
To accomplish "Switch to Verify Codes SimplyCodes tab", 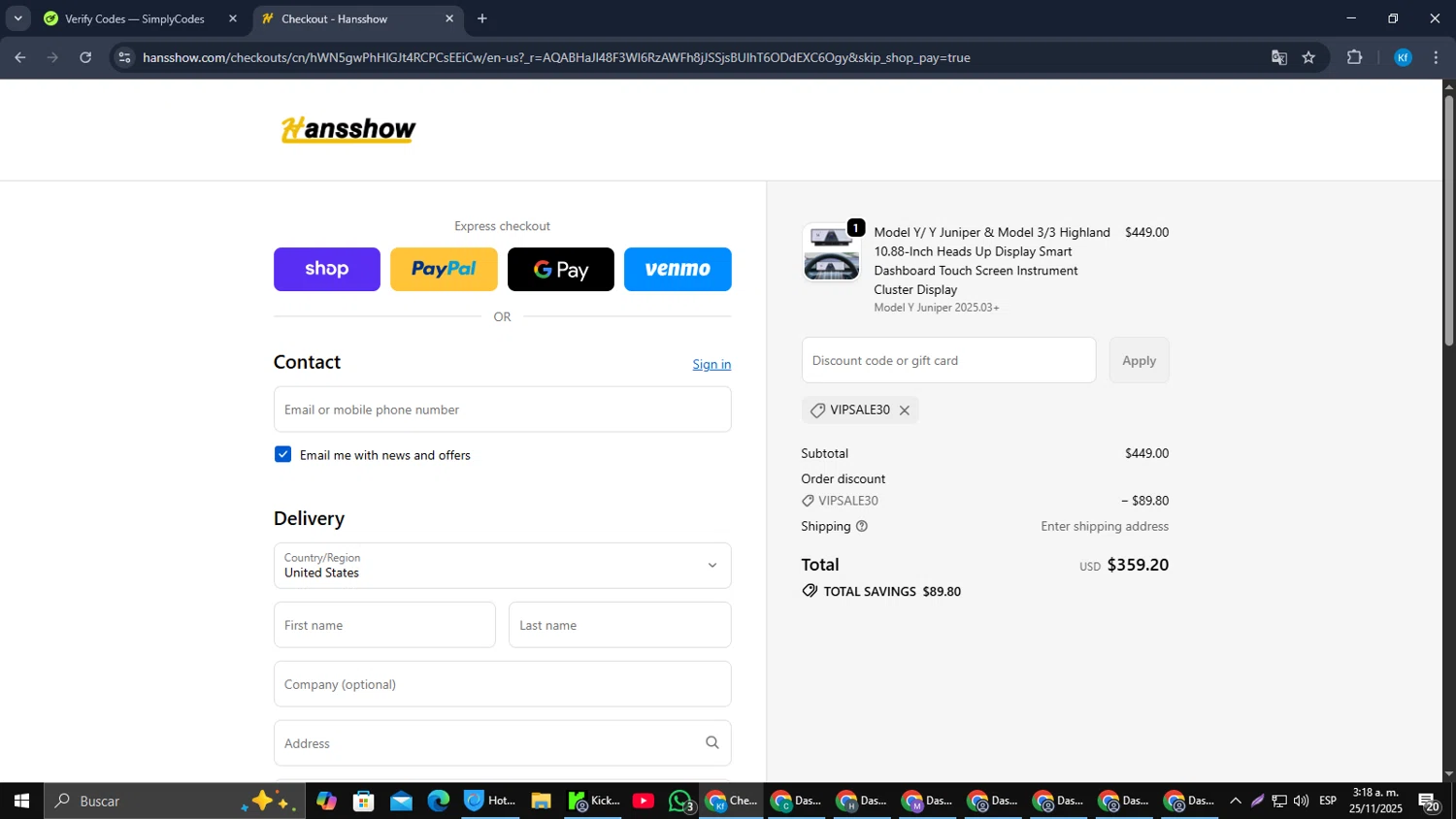I will click(x=134, y=18).
